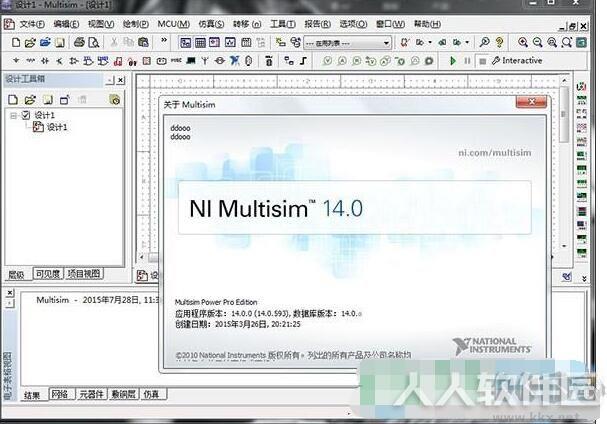Place a basic resistor component

point(30,61)
